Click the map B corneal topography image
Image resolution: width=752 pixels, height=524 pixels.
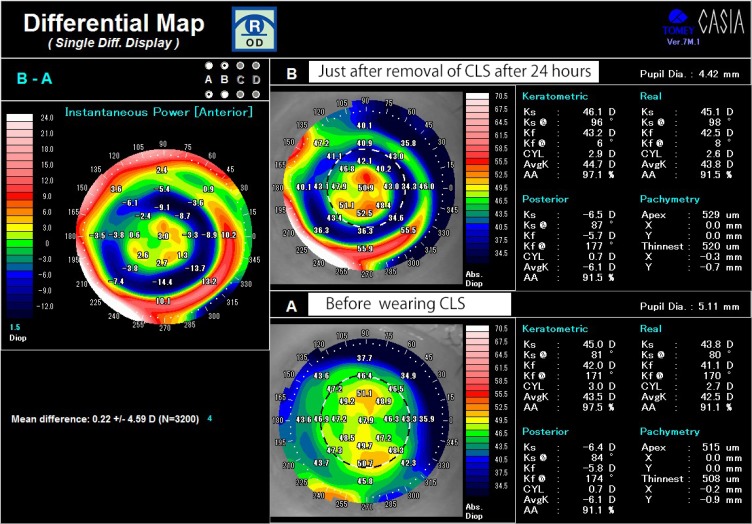pyautogui.click(x=367, y=187)
